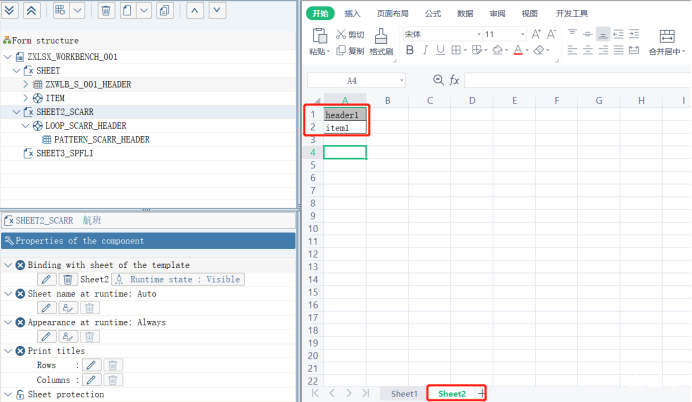Open the 公式 ribbon tab

pos(433,14)
